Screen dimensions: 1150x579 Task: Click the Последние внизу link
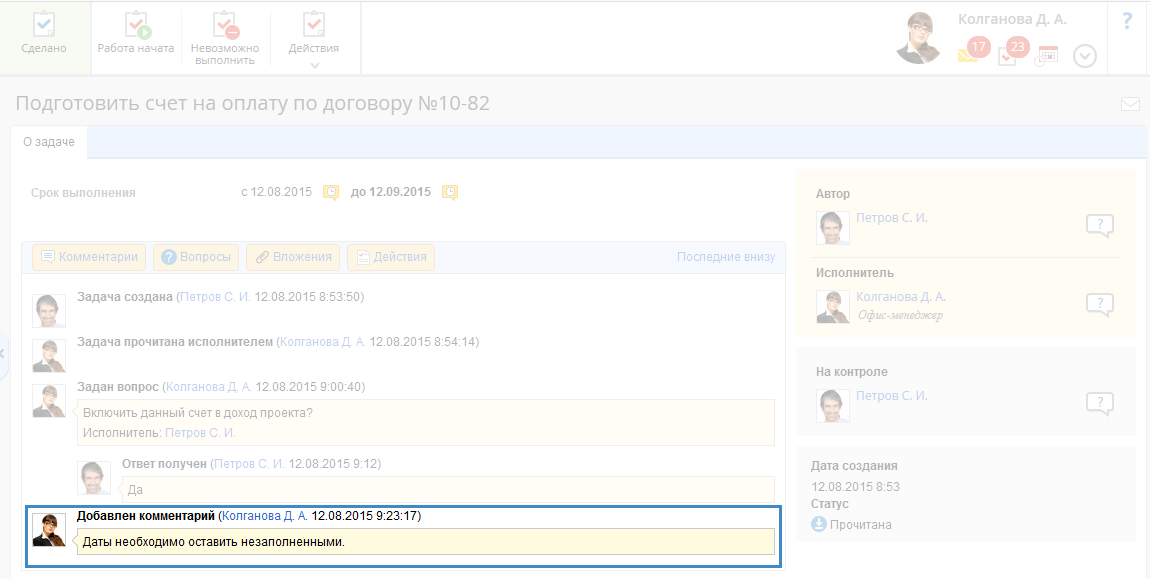pyautogui.click(x=725, y=257)
